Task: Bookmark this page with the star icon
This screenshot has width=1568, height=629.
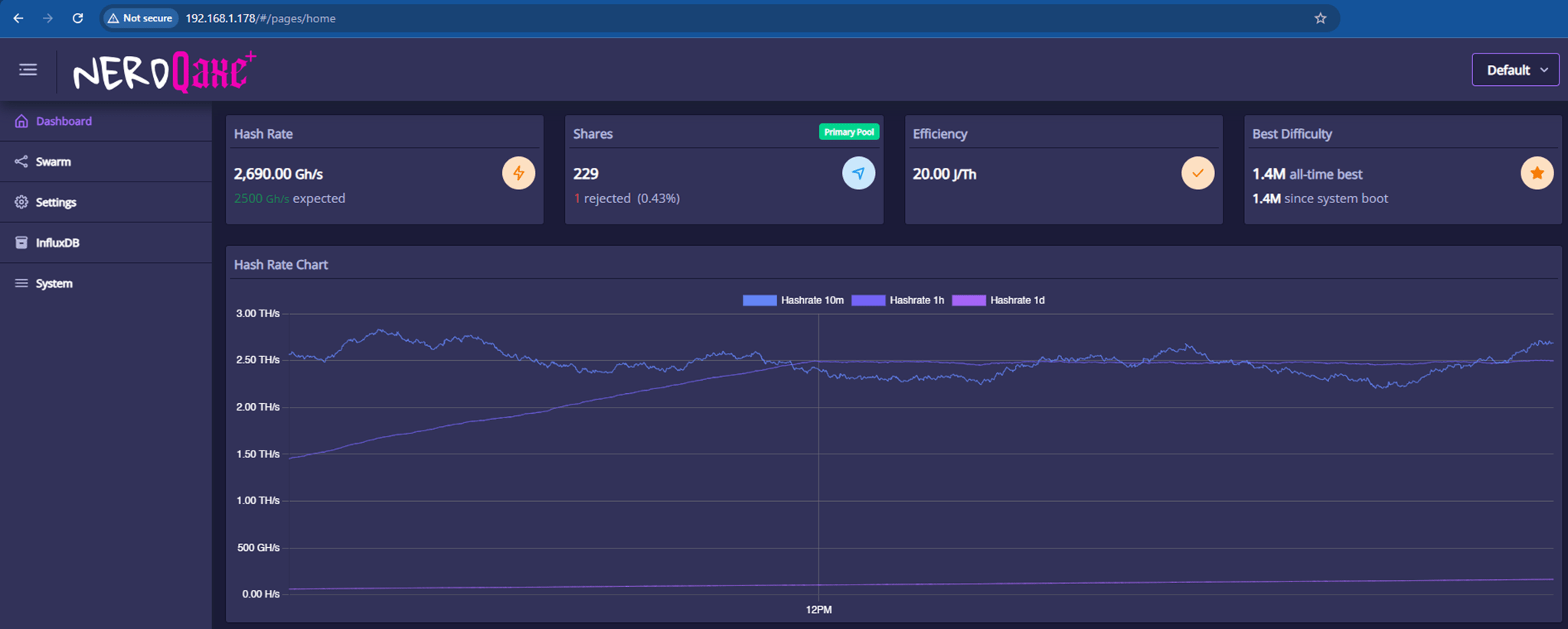Action: [x=1320, y=18]
